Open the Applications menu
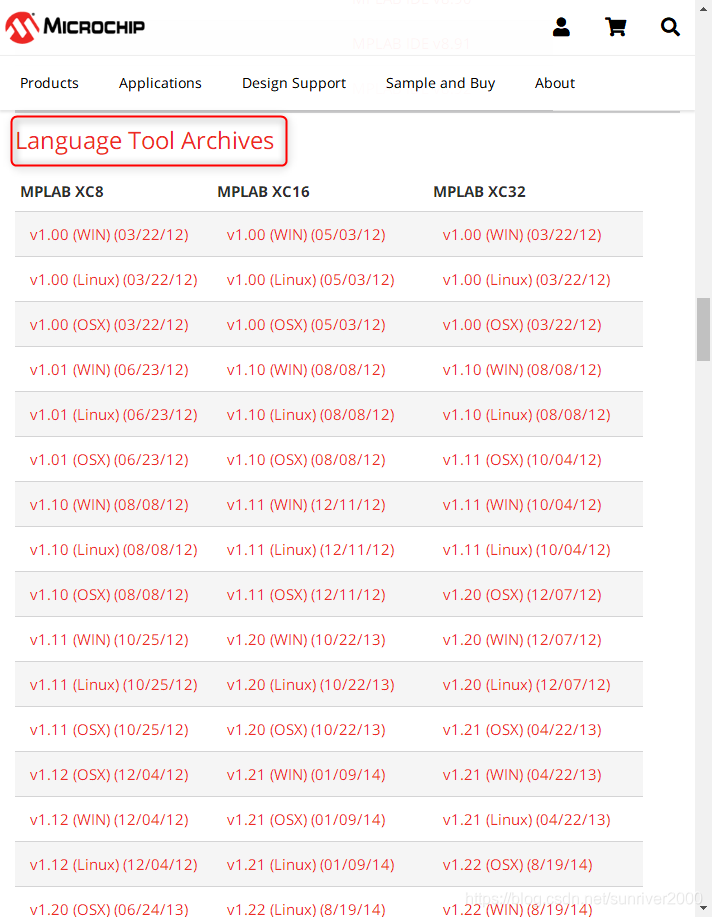The height and width of the screenshot is (917, 712). pos(160,83)
